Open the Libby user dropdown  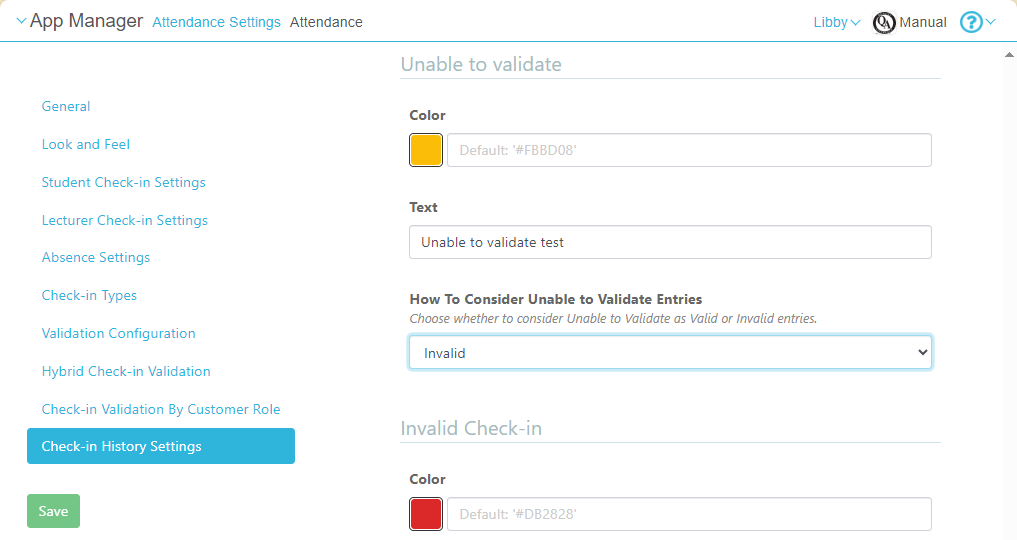(x=837, y=22)
